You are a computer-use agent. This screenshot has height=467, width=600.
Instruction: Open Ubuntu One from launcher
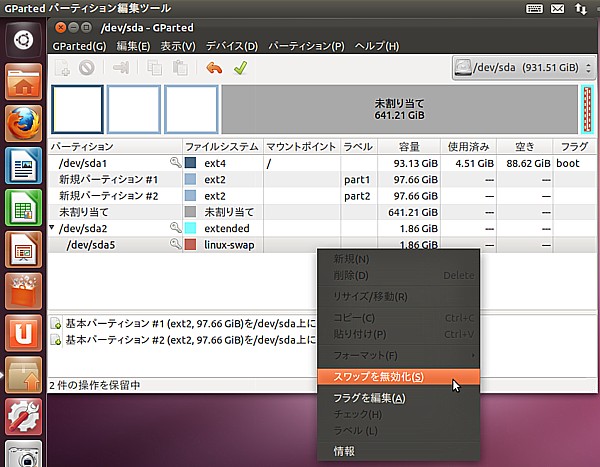pyautogui.click(x=23, y=333)
